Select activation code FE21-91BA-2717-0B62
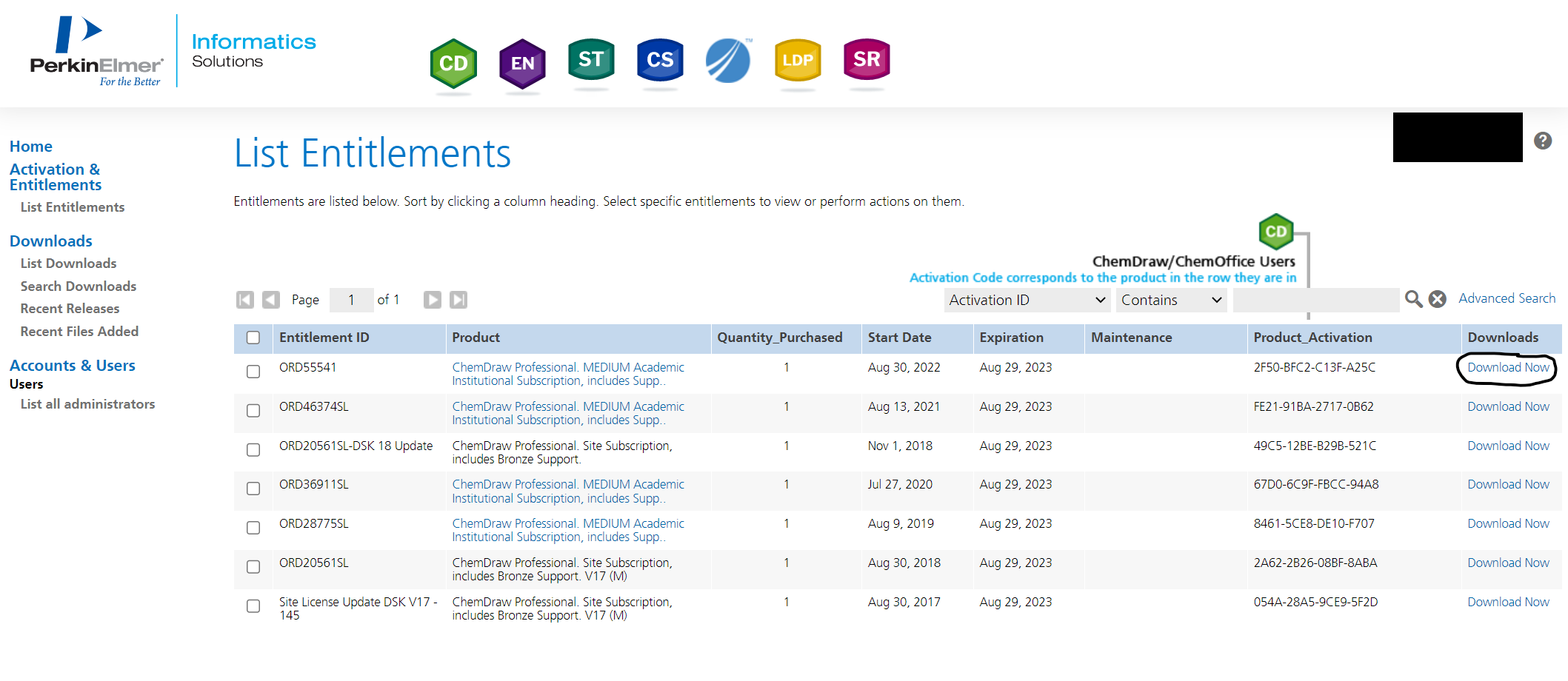Image resolution: width=1568 pixels, height=681 pixels. tap(1314, 406)
